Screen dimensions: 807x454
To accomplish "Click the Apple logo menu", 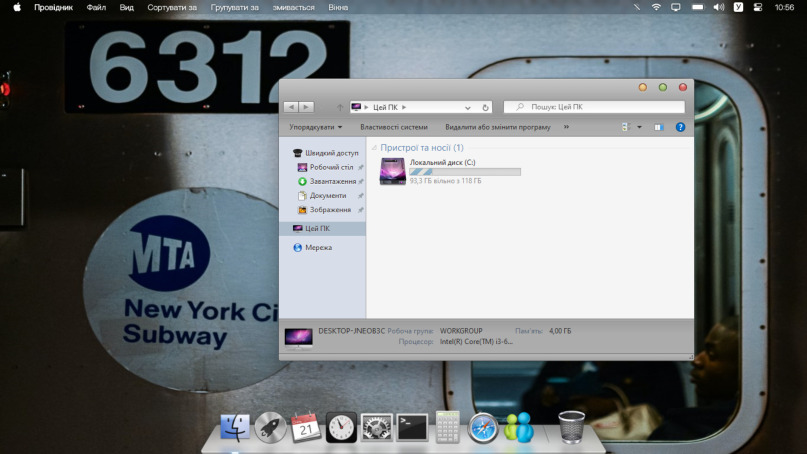I will [x=17, y=7].
